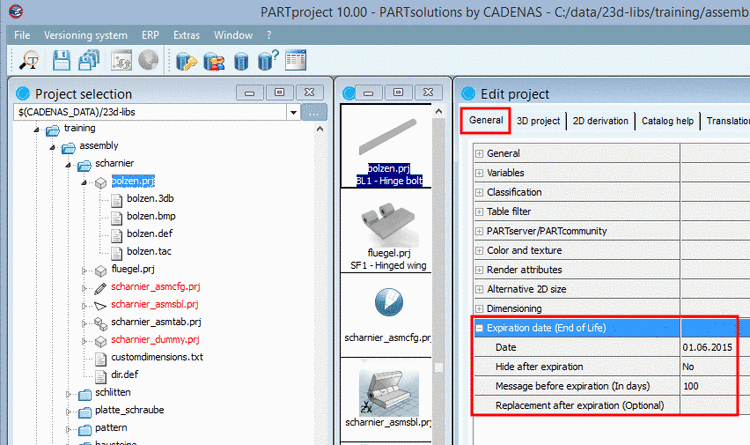Click the grayed settings panel toolbar icon
This screenshot has height=445, width=750.
tap(121, 60)
